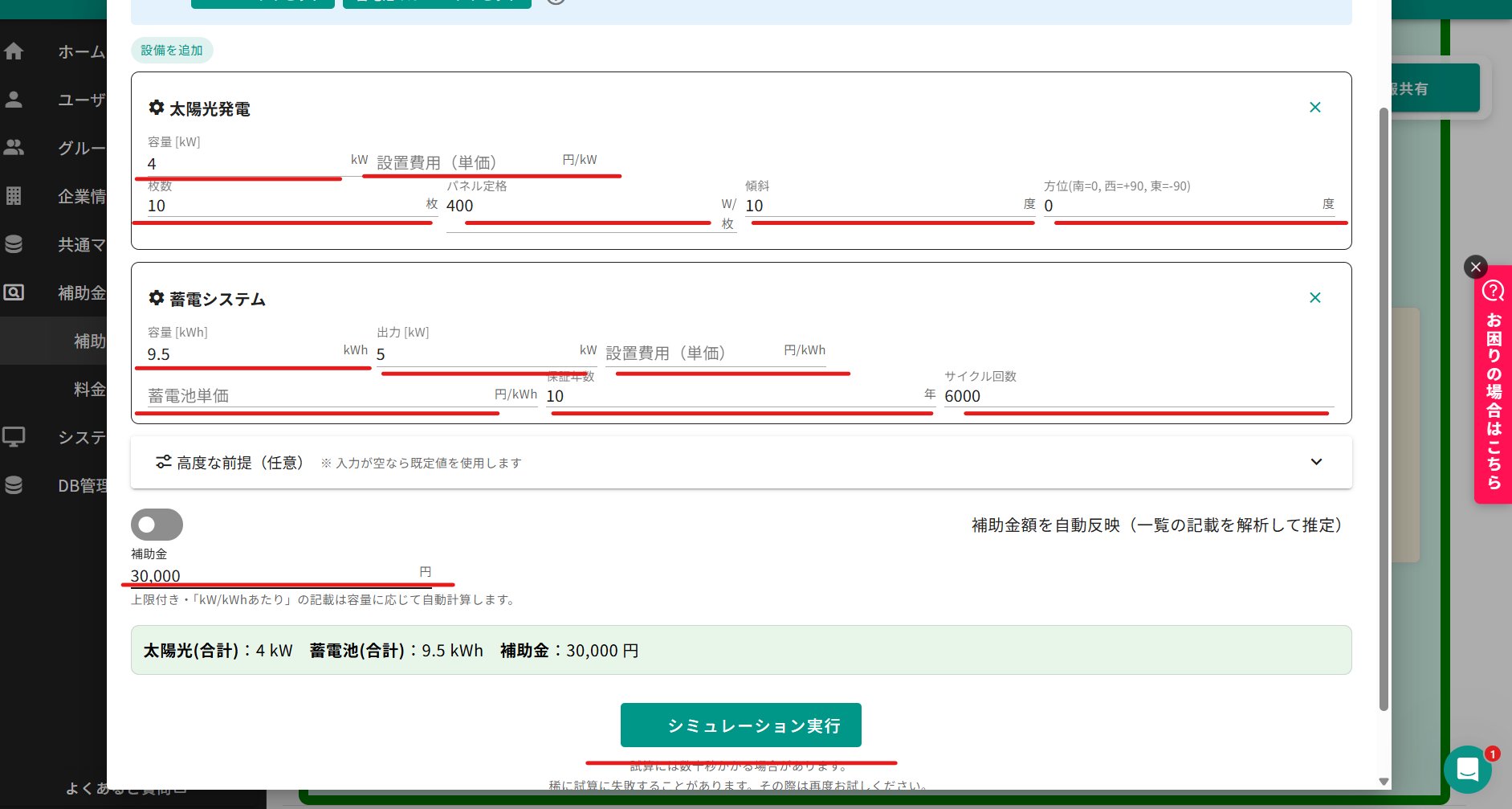
Task: Open the user icon in the sidebar
Action: 14,100
